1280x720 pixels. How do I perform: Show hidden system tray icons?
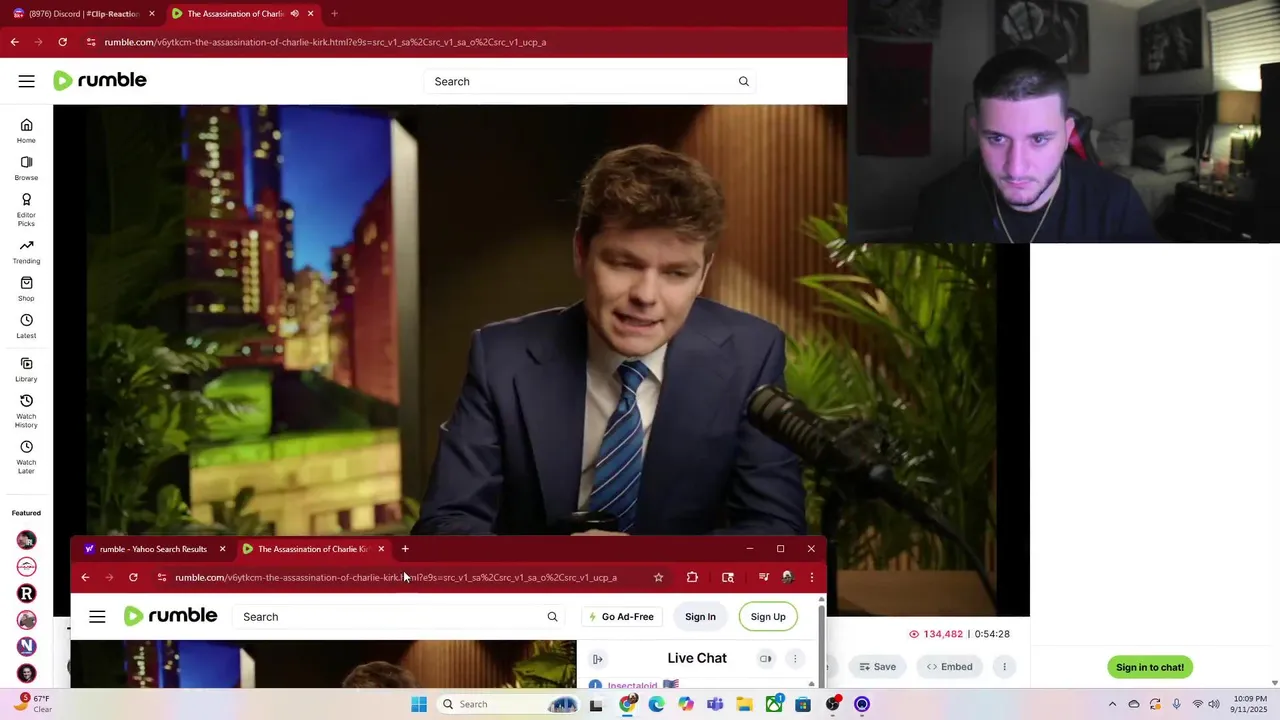(x=1112, y=704)
